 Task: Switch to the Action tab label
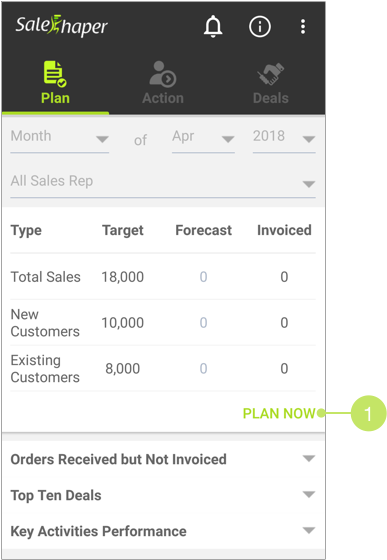pos(163,98)
